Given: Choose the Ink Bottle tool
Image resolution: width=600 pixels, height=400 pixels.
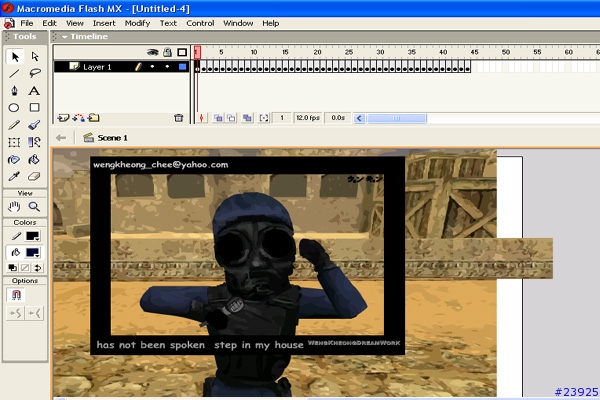Looking at the screenshot, I should (14, 159).
